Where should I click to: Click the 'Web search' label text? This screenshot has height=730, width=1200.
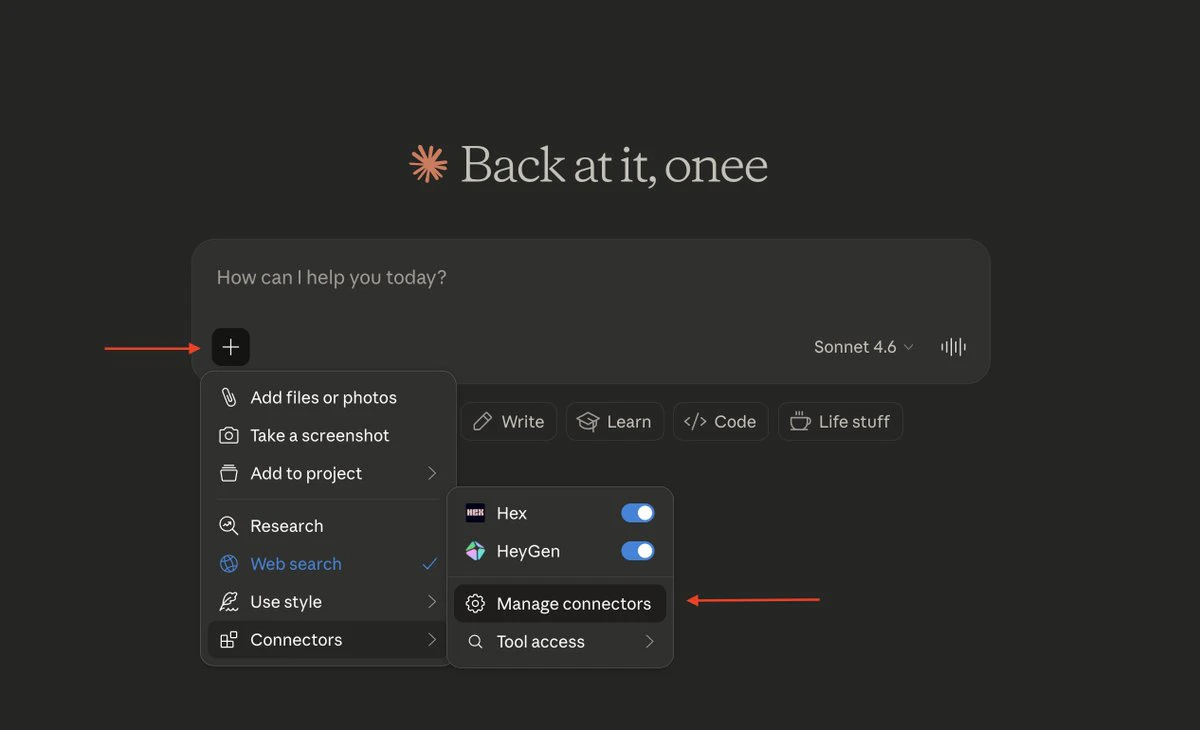click(x=296, y=564)
